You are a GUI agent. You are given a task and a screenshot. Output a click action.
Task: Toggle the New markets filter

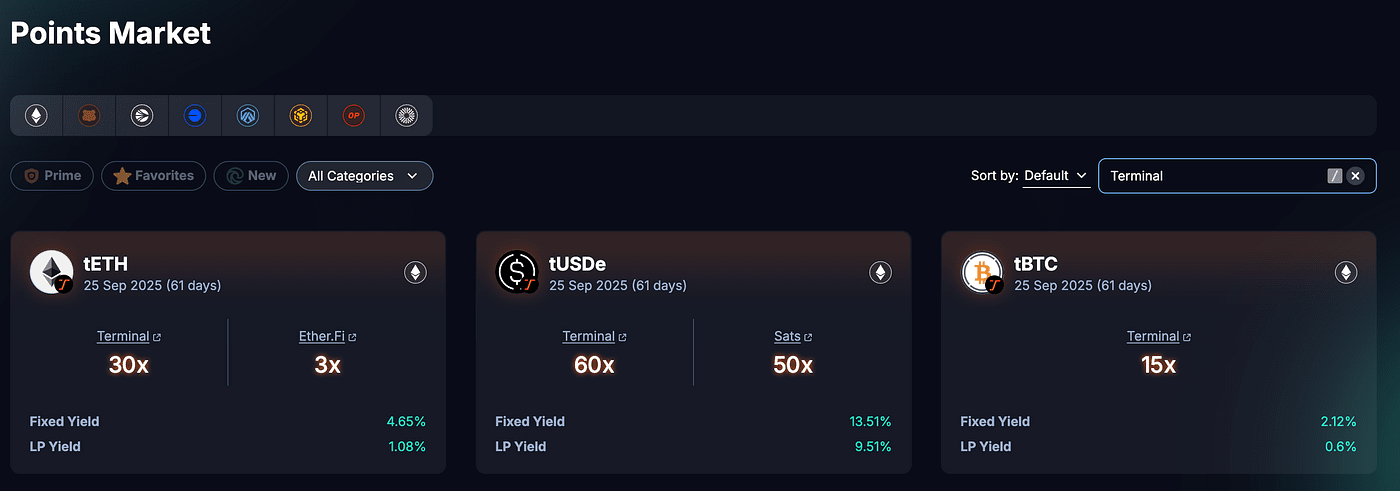click(251, 176)
